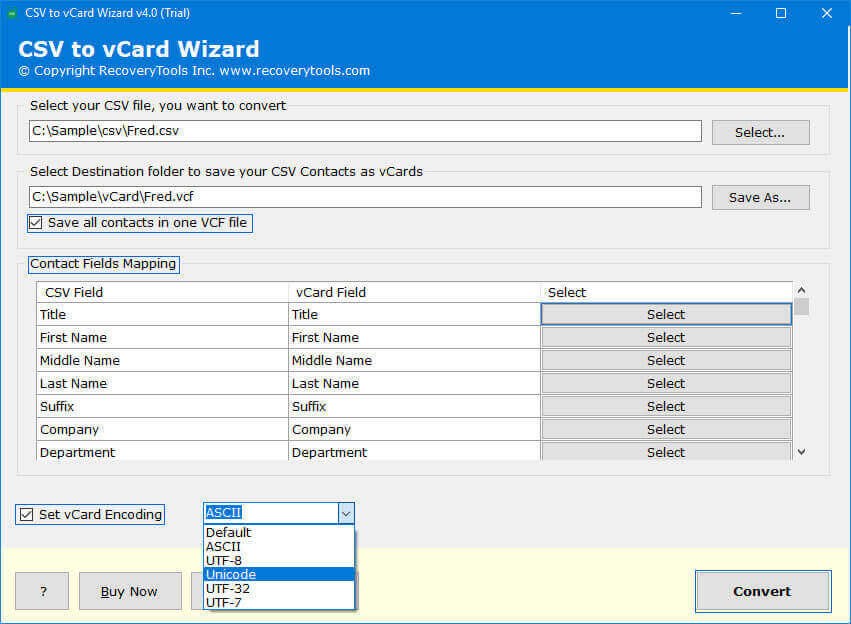Click Select for the Suffix row

point(666,406)
